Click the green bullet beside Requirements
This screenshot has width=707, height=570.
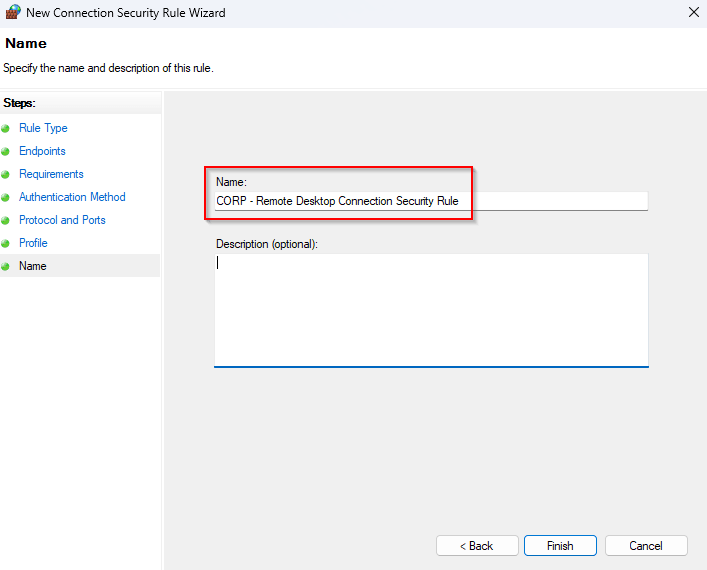pos(6,175)
